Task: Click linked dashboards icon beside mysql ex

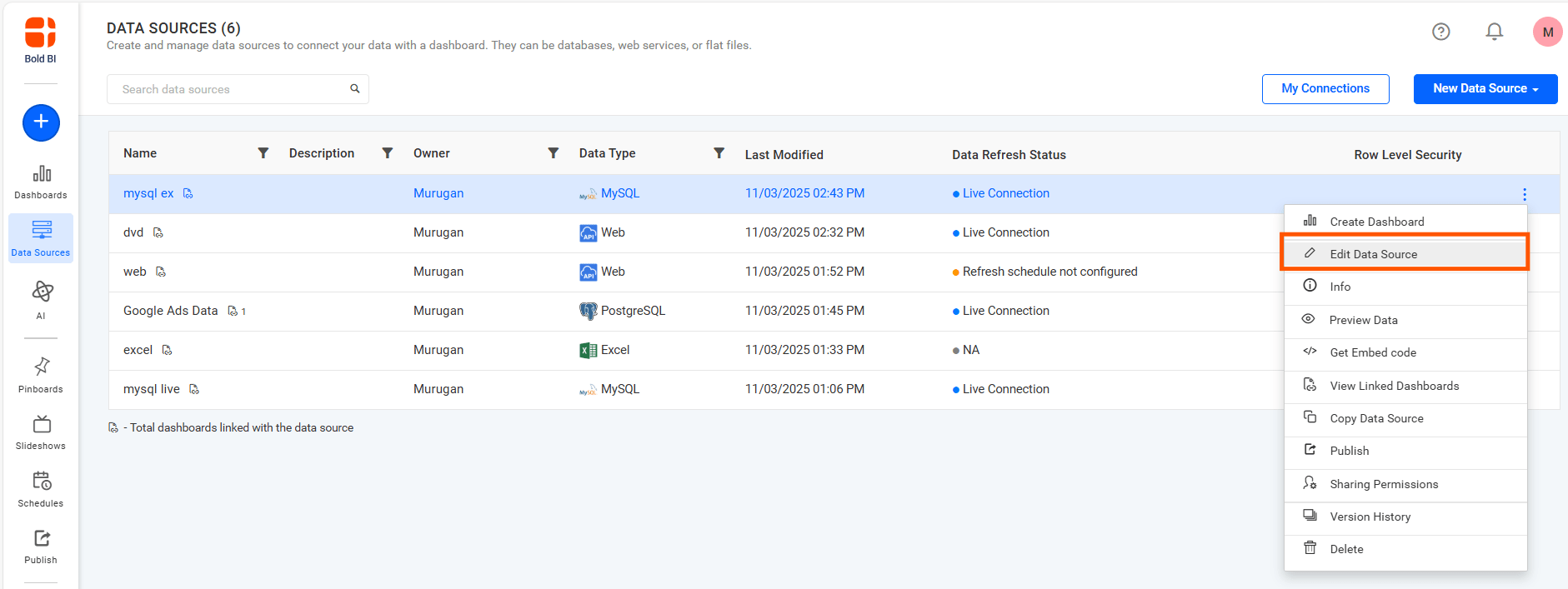Action: [188, 193]
